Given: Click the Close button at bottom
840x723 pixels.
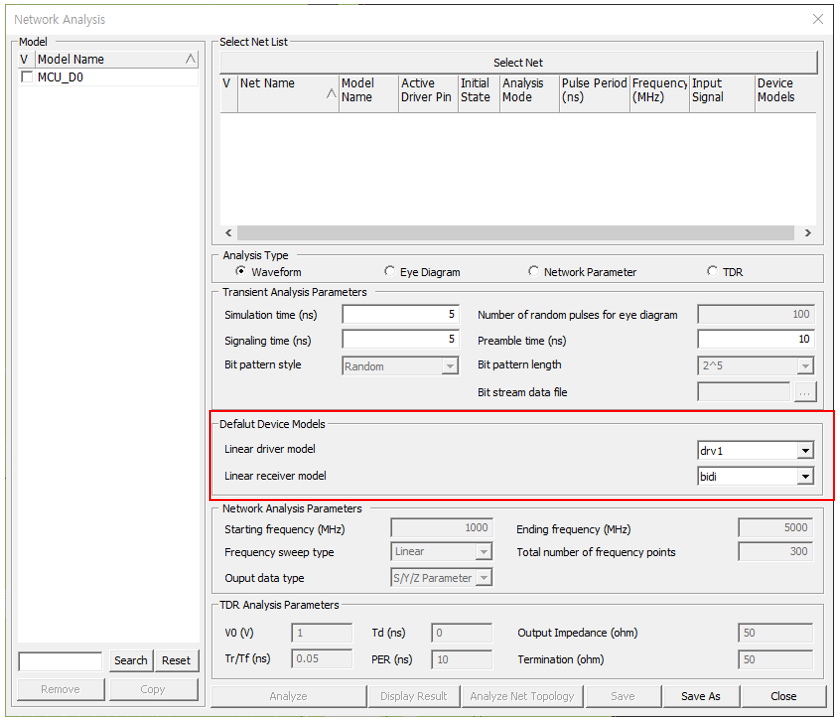Looking at the screenshot, I should click(783, 696).
